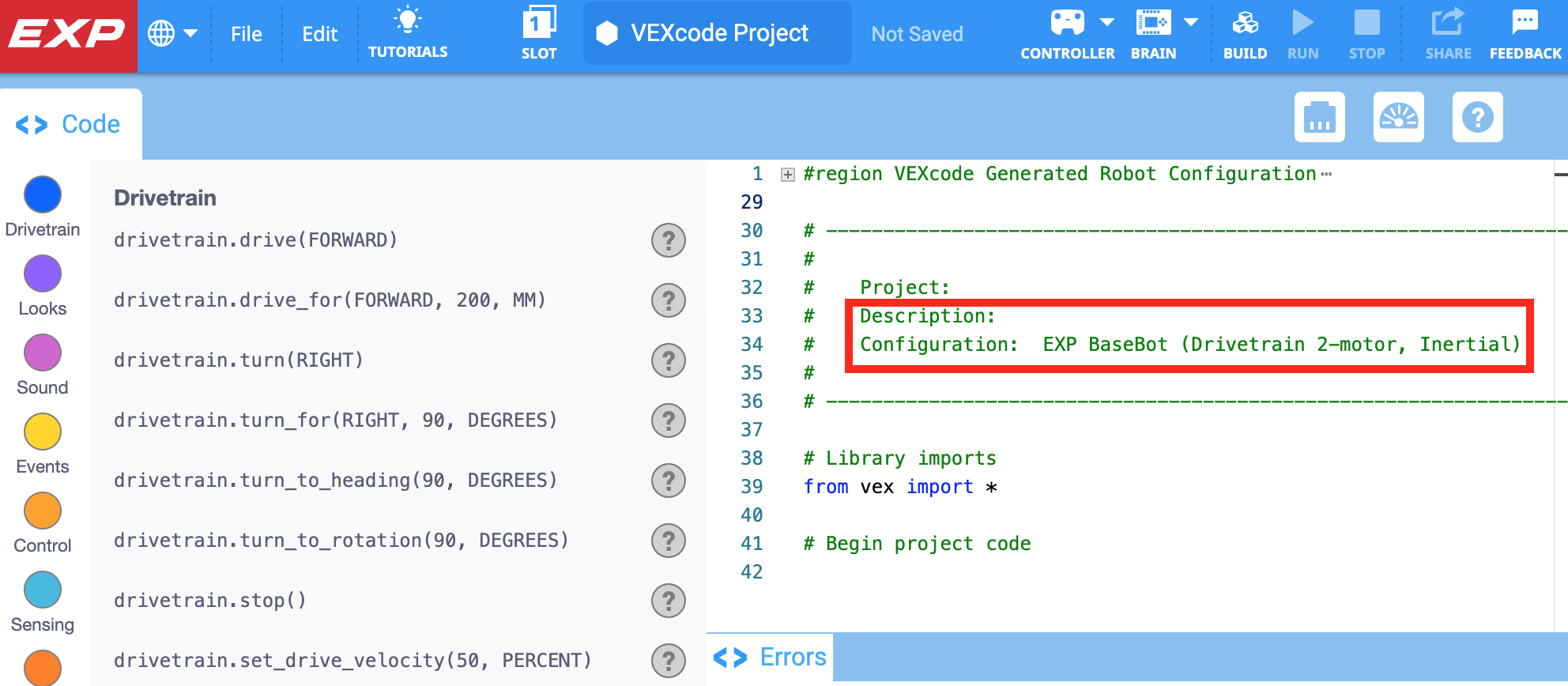This screenshot has height=686, width=1568.
Task: Show help for drivetrain.stop() command
Action: [668, 601]
